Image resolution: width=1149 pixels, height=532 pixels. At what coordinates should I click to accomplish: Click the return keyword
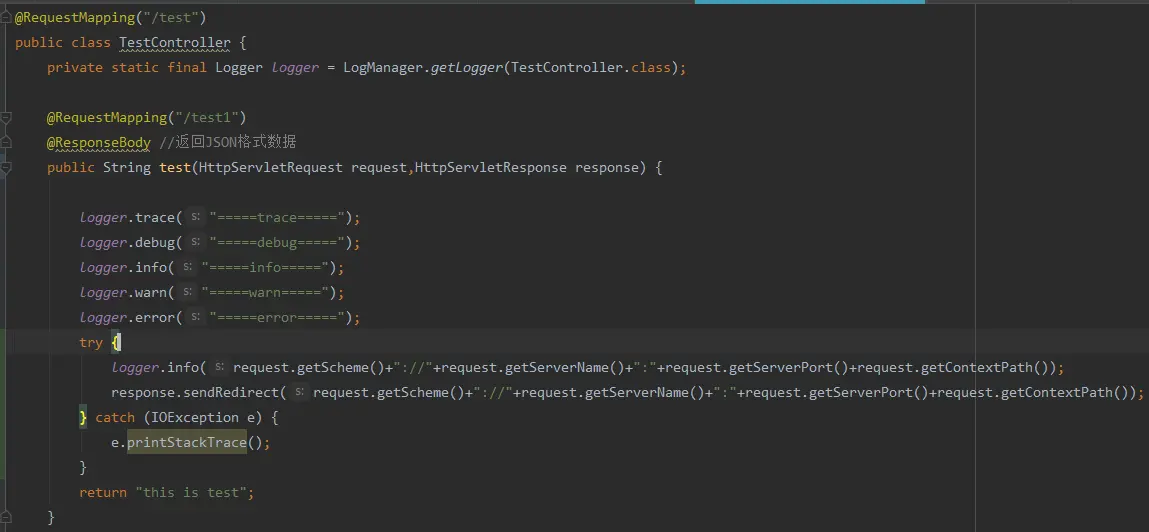[x=103, y=492]
